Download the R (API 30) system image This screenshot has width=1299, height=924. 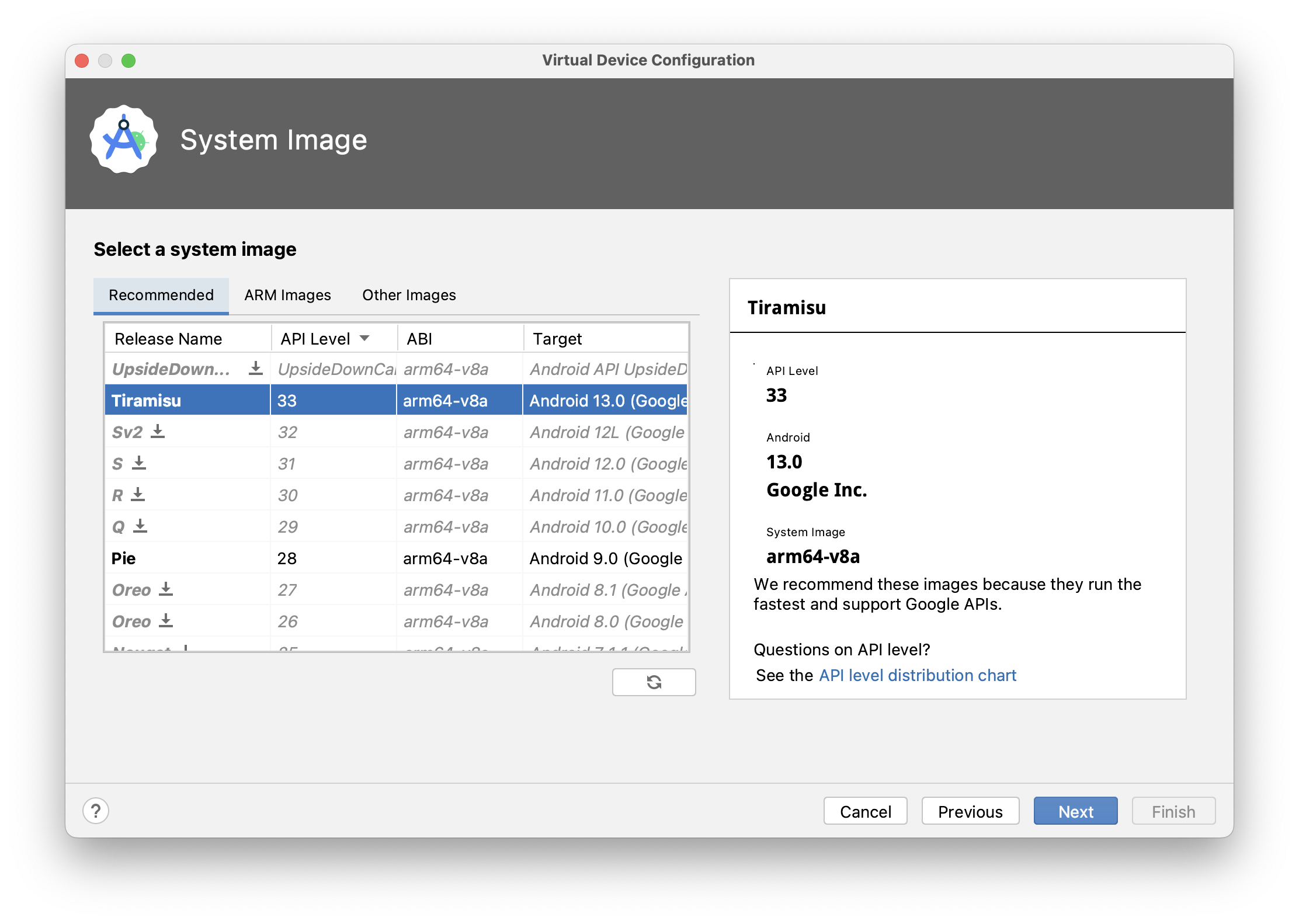(138, 495)
